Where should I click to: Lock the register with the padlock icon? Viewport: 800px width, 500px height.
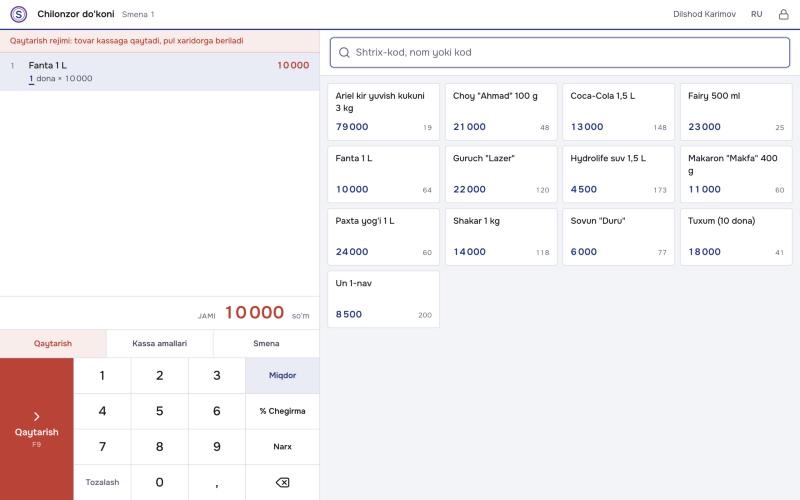783,14
